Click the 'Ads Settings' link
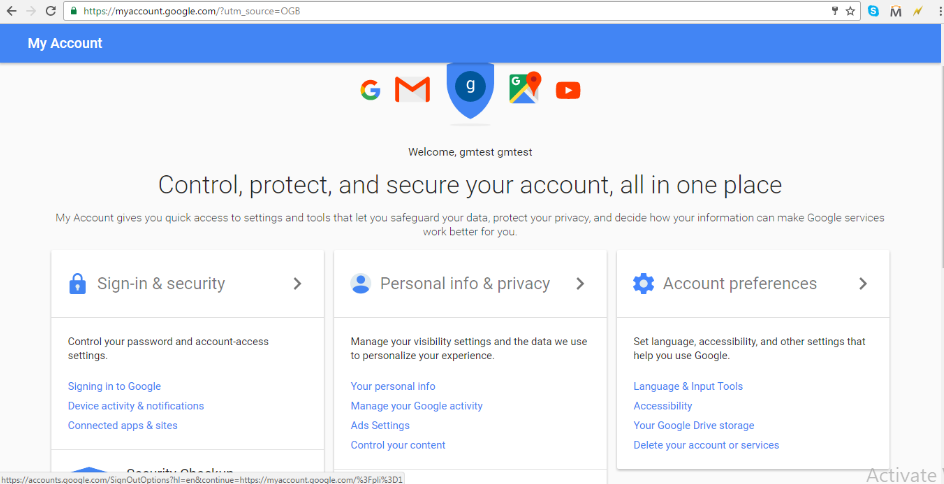The width and height of the screenshot is (944, 484). coord(380,425)
